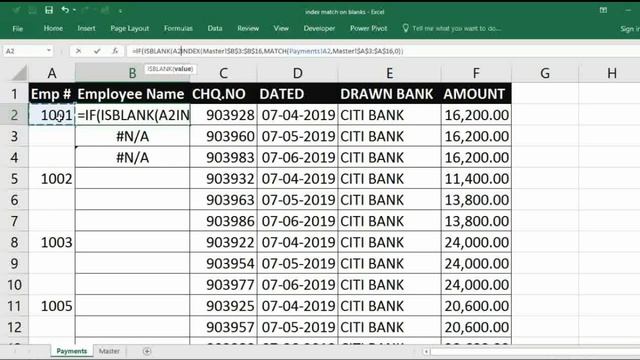
Task: Click cheque number 903928
Action: [224, 115]
